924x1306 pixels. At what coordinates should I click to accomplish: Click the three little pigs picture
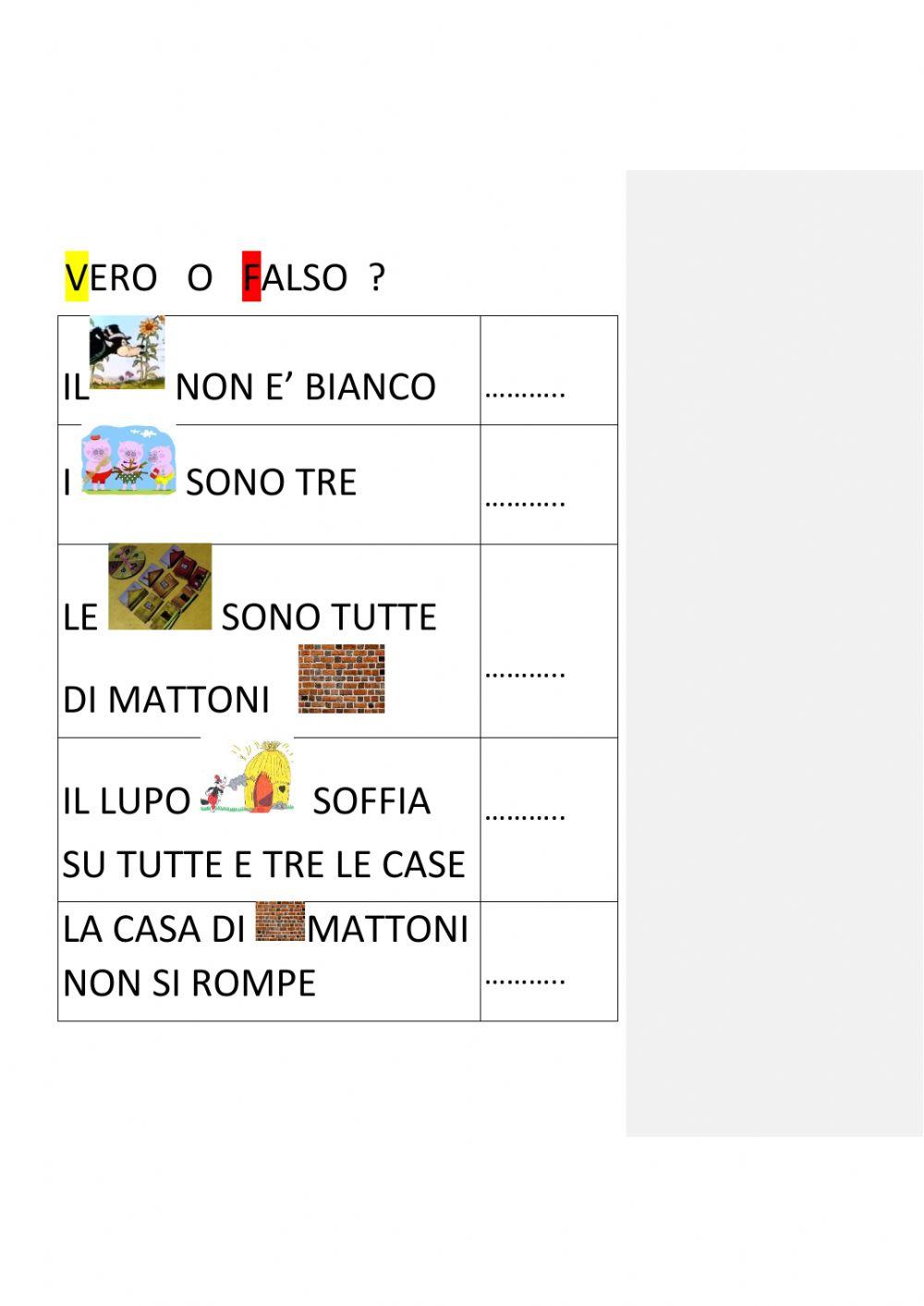128,460
